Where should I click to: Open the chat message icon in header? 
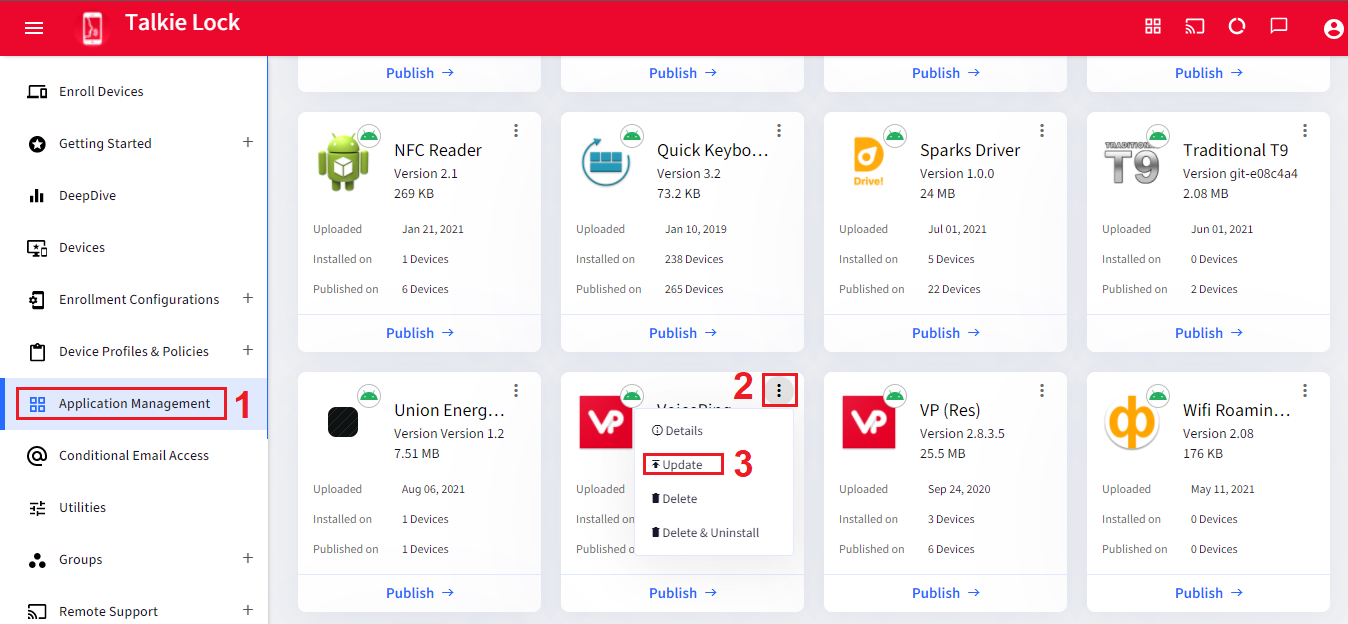[x=1279, y=27]
